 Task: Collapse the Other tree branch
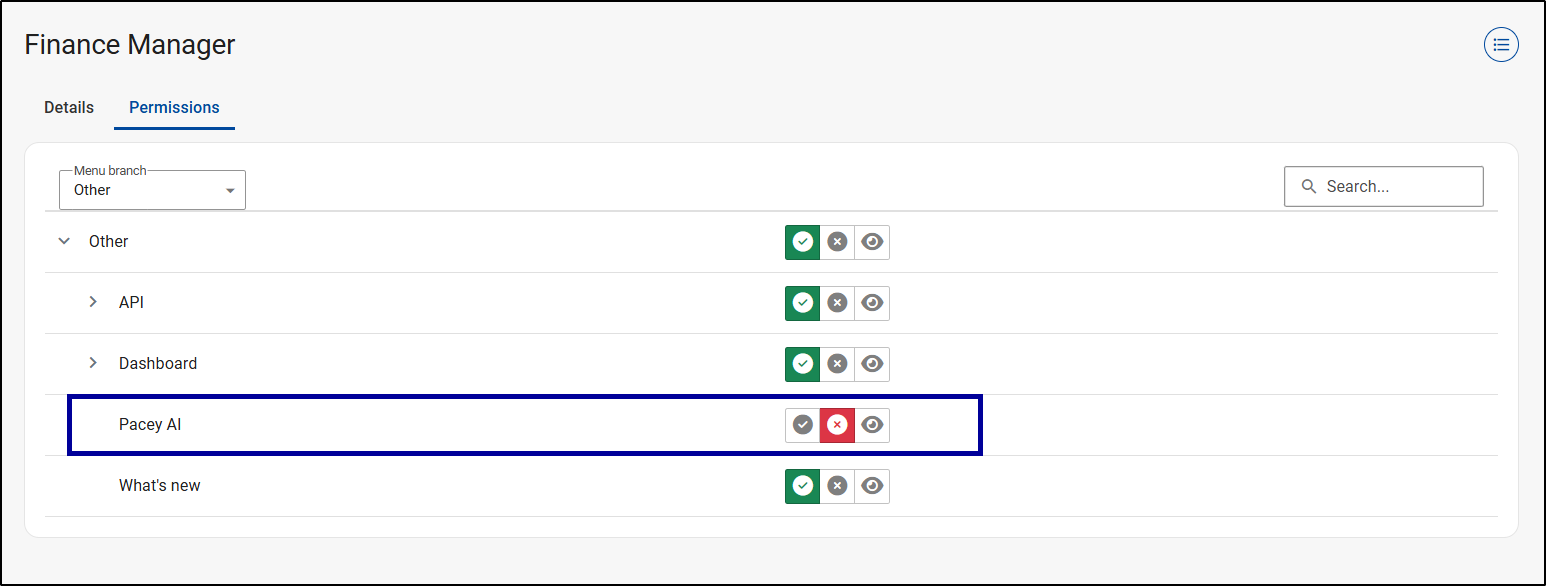coord(65,242)
